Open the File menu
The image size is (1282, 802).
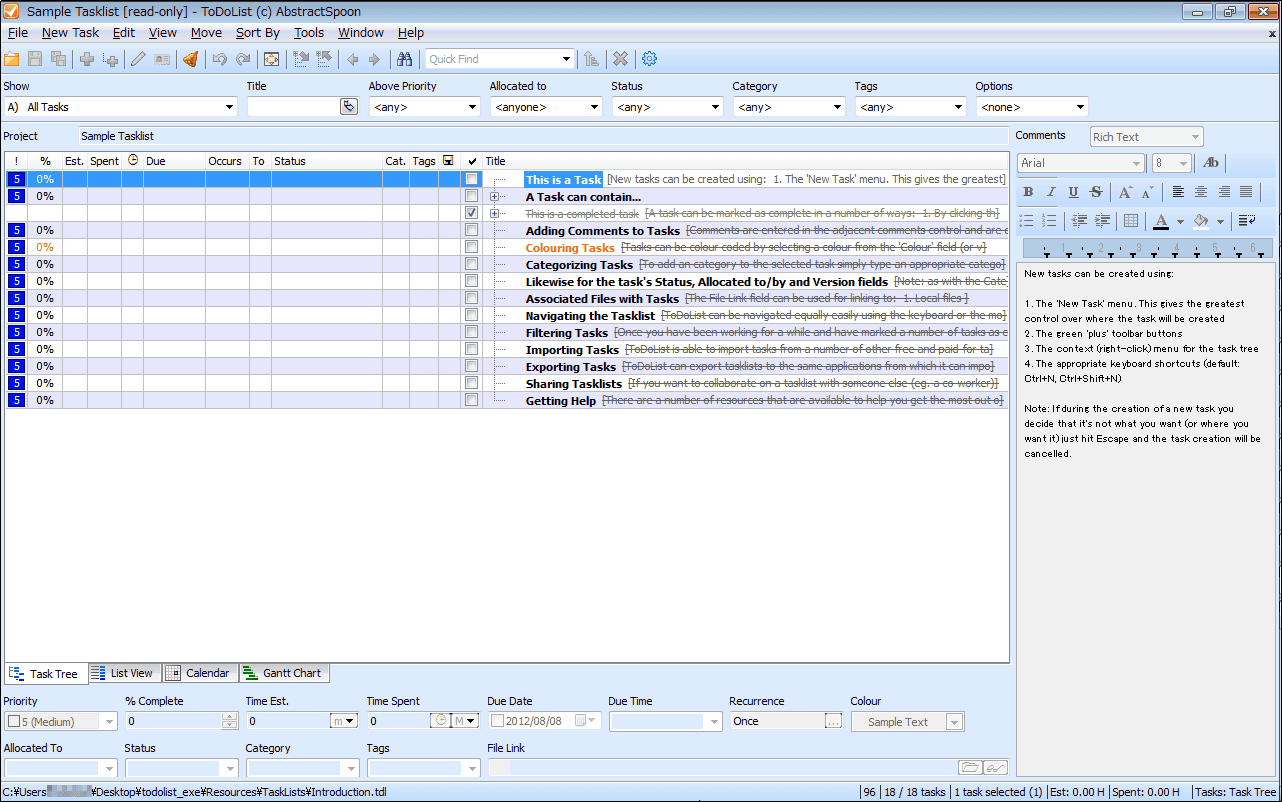pyautogui.click(x=17, y=33)
